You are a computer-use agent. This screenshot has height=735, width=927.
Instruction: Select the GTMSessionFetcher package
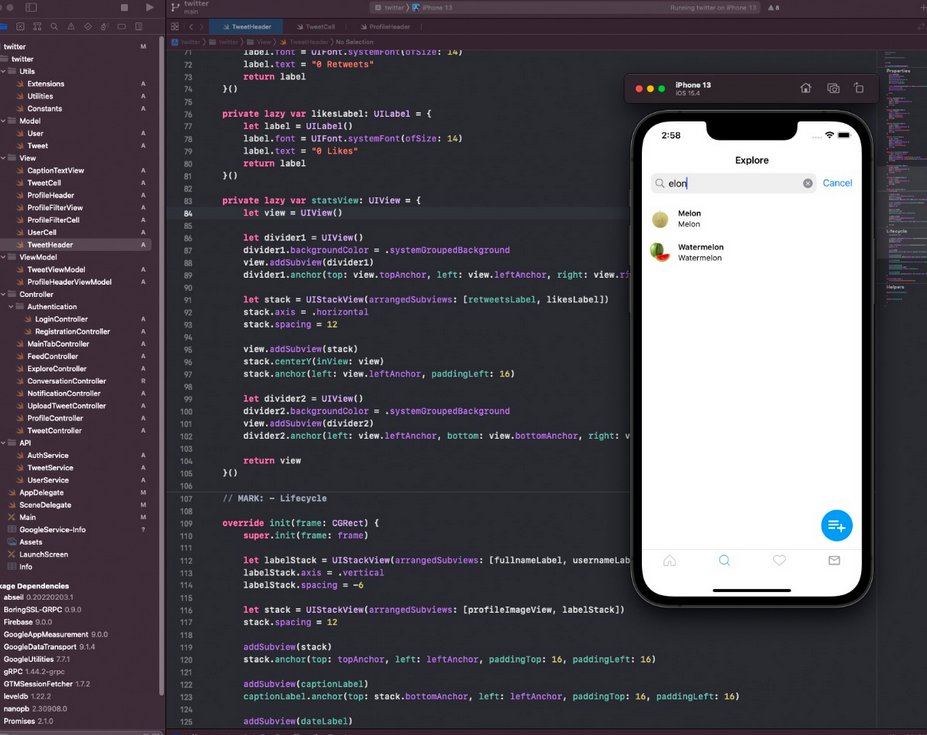47,684
